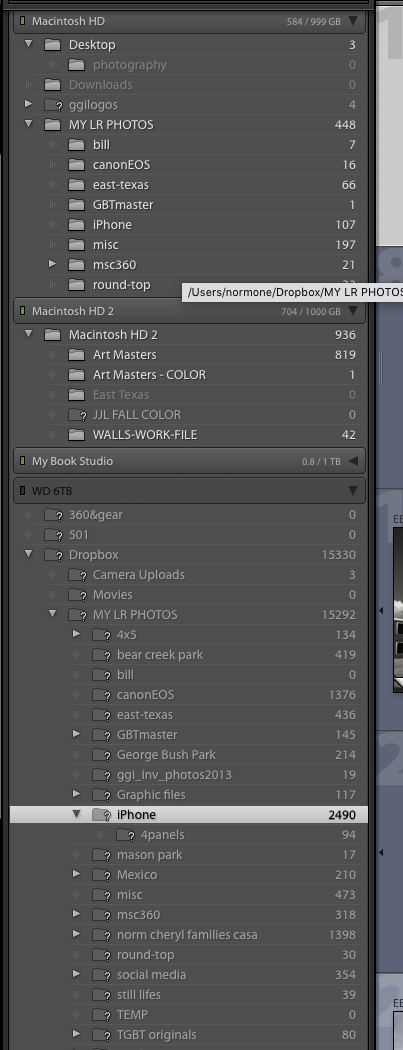Viewport: 403px width, 1050px height.
Task: Click the My Book Studio header label
Action: point(72,461)
